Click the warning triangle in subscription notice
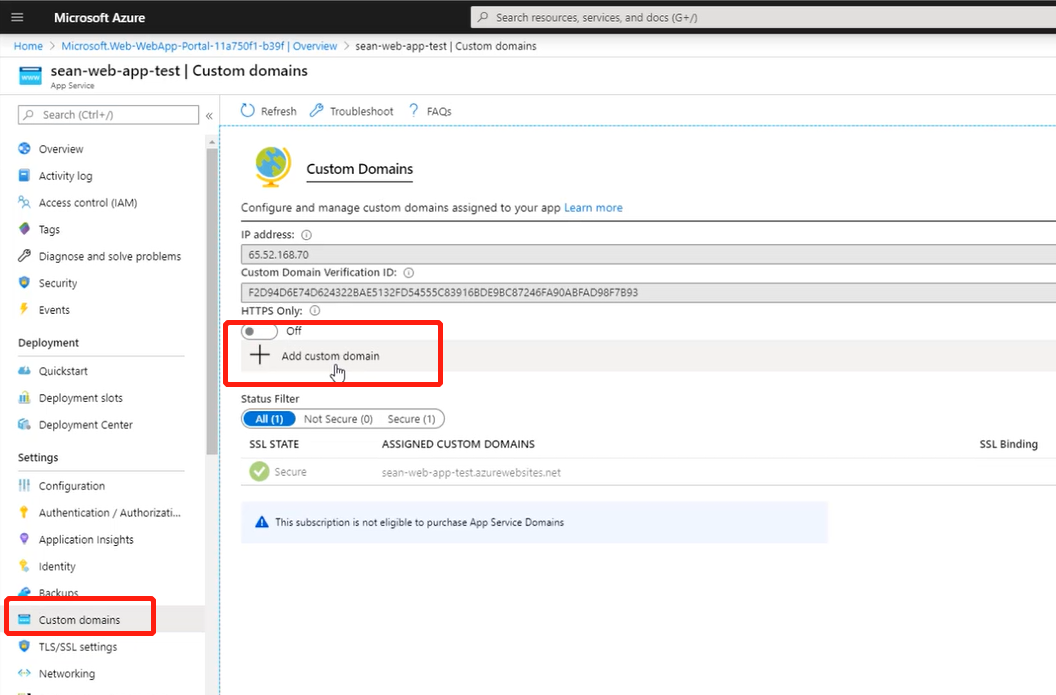The height and width of the screenshot is (695, 1056). (x=262, y=522)
